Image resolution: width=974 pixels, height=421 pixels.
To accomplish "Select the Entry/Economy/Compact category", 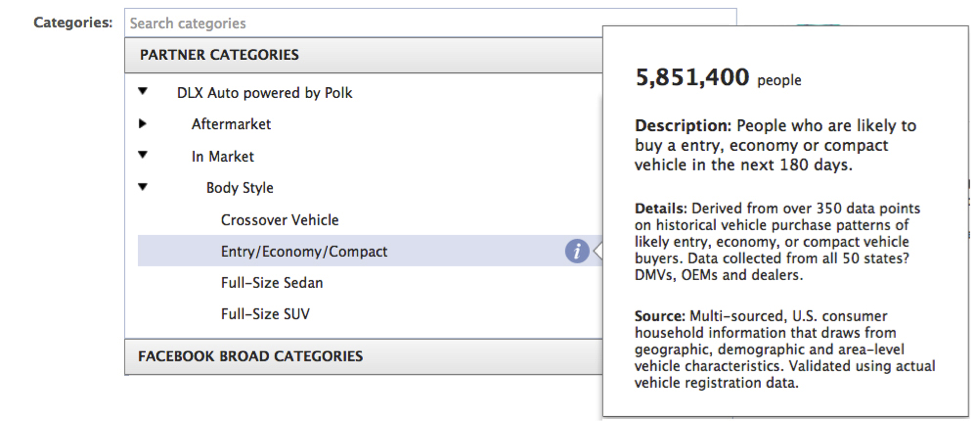I will tap(304, 251).
